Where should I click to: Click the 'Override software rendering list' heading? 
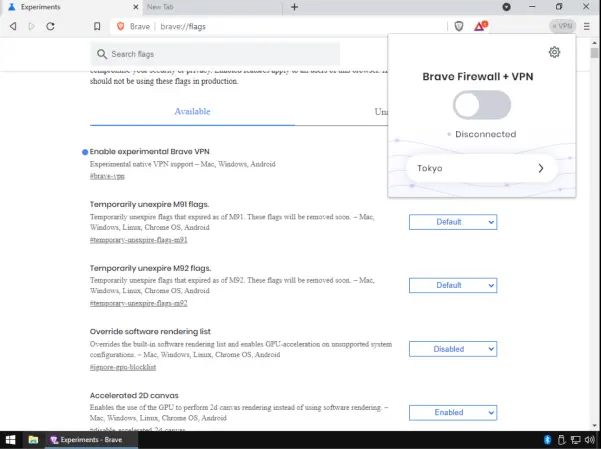click(x=150, y=331)
